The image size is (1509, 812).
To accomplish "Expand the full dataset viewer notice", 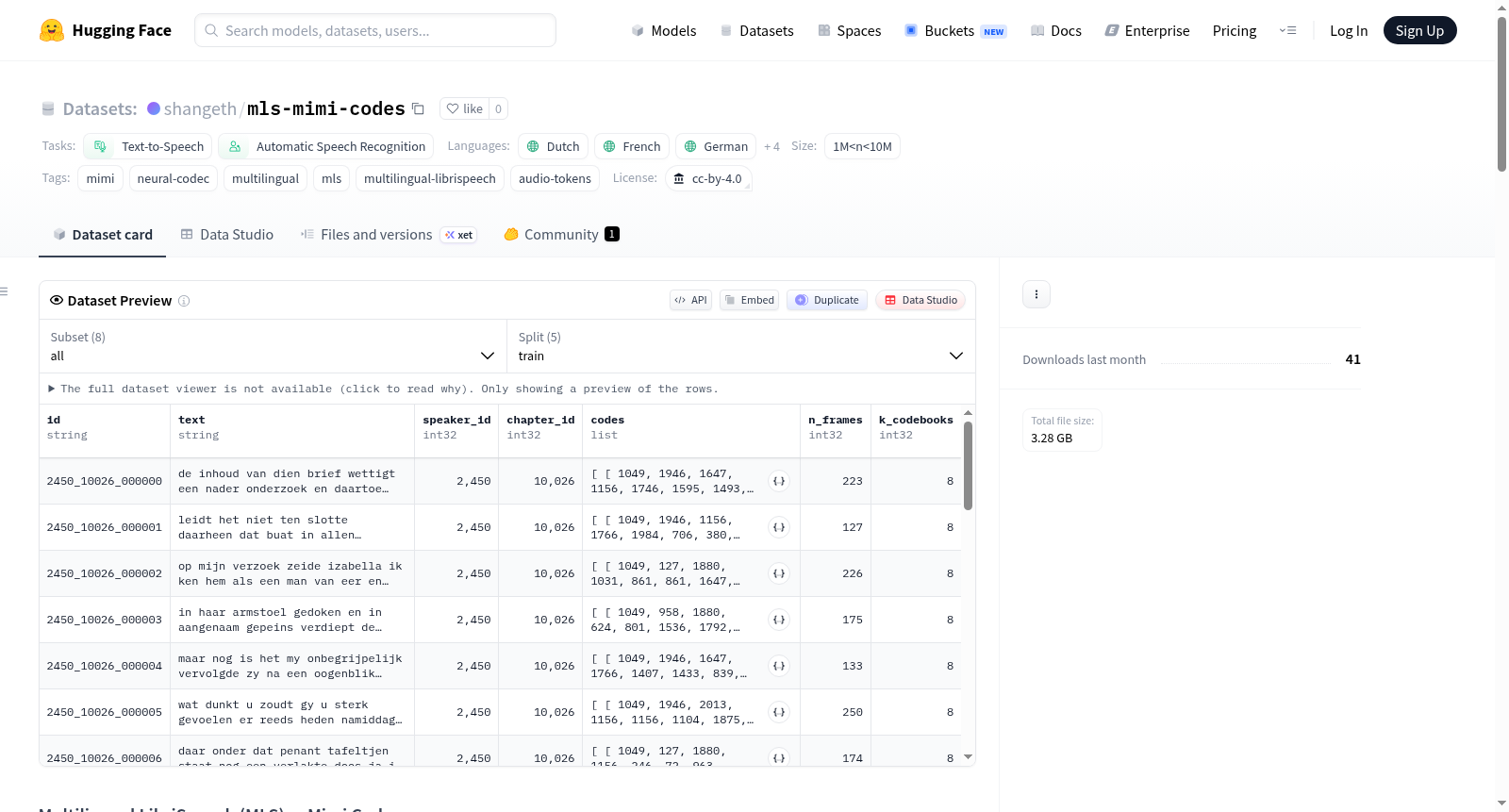I will point(383,389).
